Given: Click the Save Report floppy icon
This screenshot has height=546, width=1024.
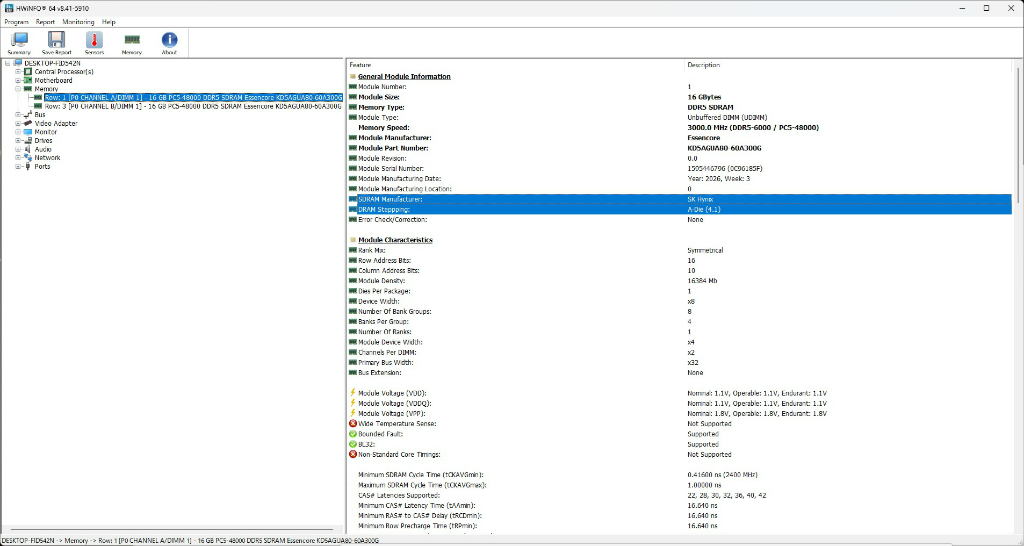Looking at the screenshot, I should (57, 43).
